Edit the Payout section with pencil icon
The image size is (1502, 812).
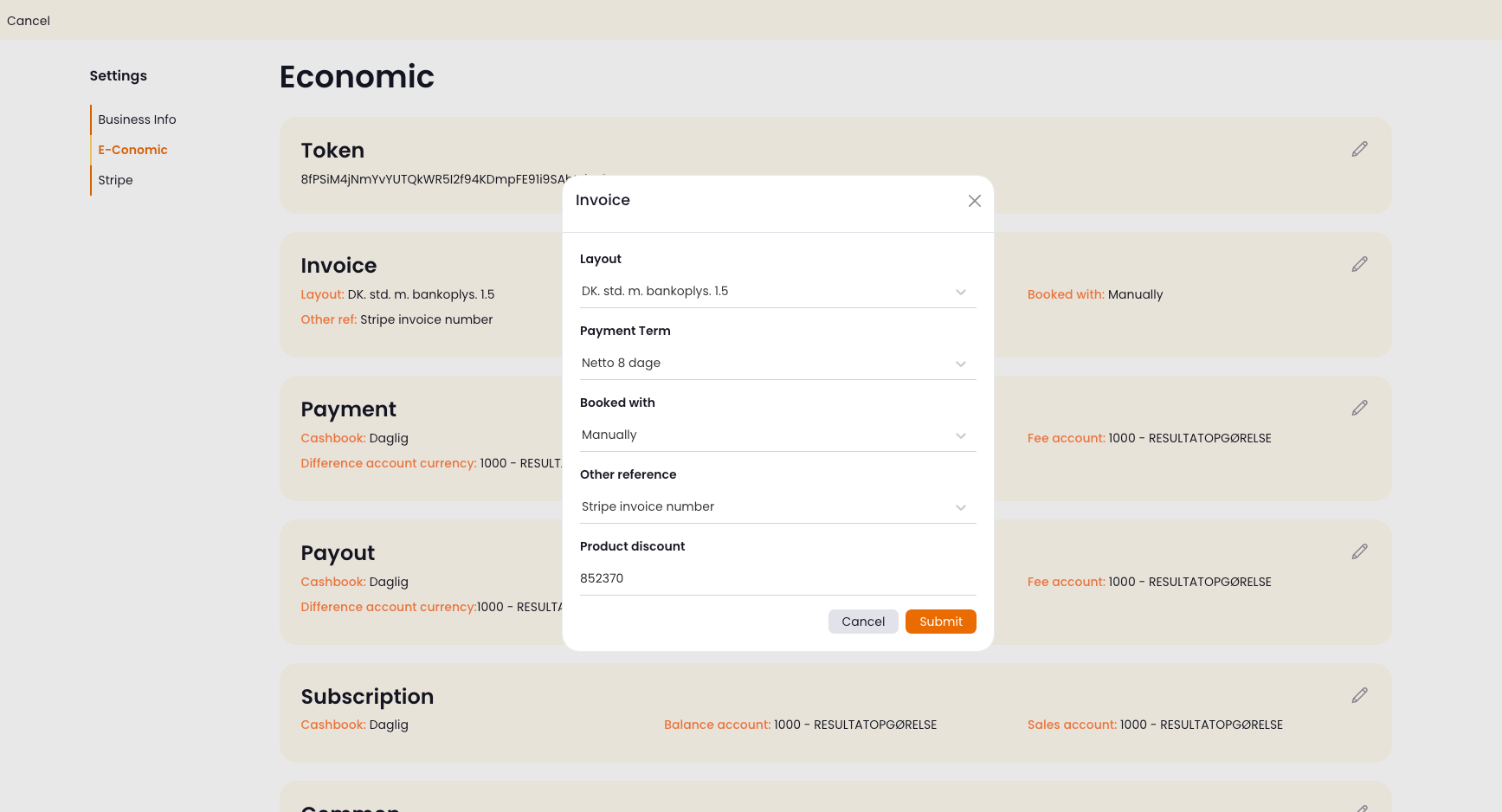click(1359, 551)
